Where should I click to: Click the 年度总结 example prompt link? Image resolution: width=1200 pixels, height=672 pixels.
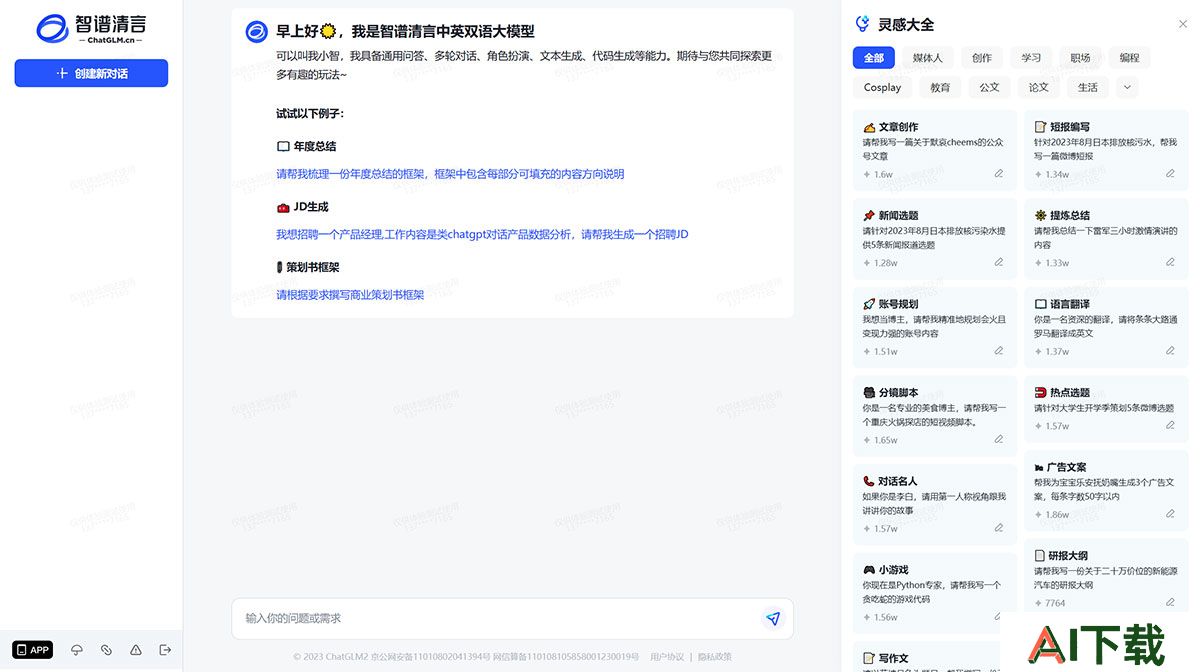click(x=450, y=174)
